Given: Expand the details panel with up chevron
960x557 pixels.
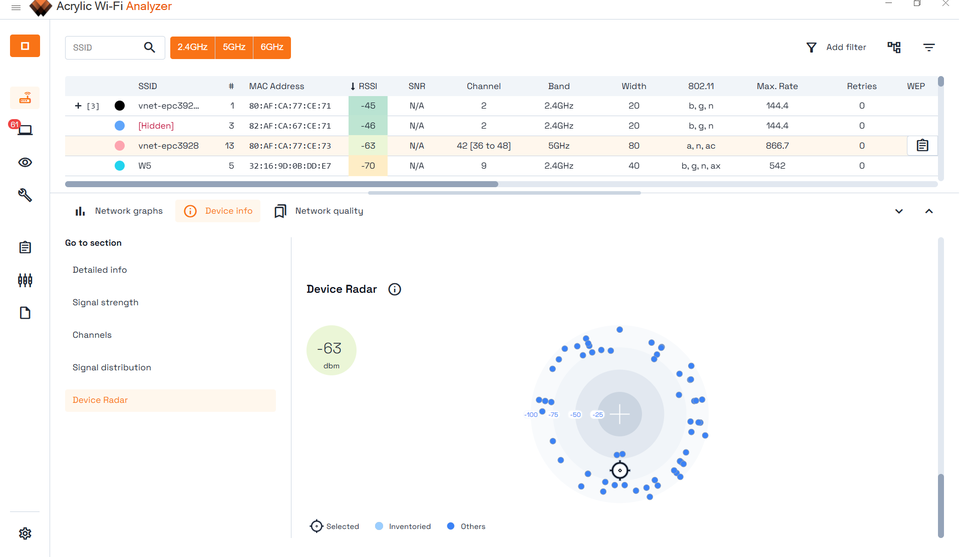Looking at the screenshot, I should tap(929, 211).
